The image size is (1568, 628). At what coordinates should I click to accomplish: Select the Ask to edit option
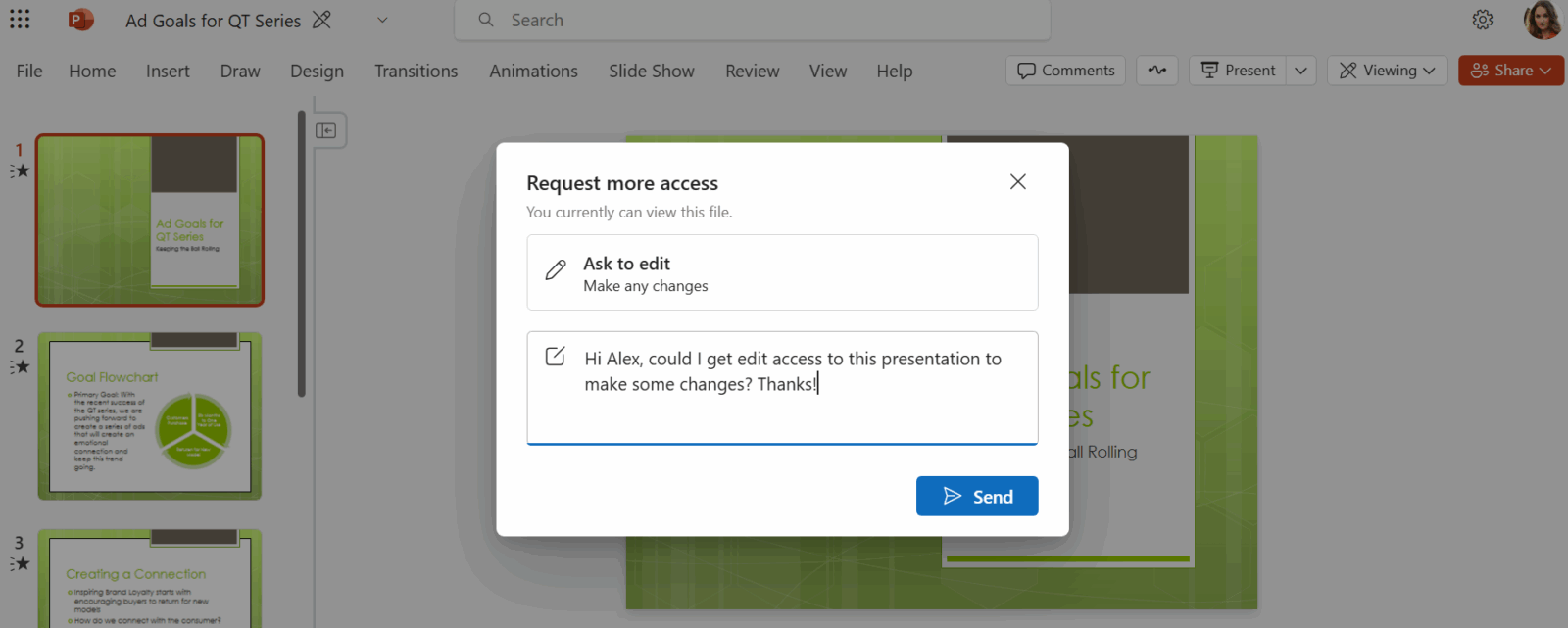point(781,273)
